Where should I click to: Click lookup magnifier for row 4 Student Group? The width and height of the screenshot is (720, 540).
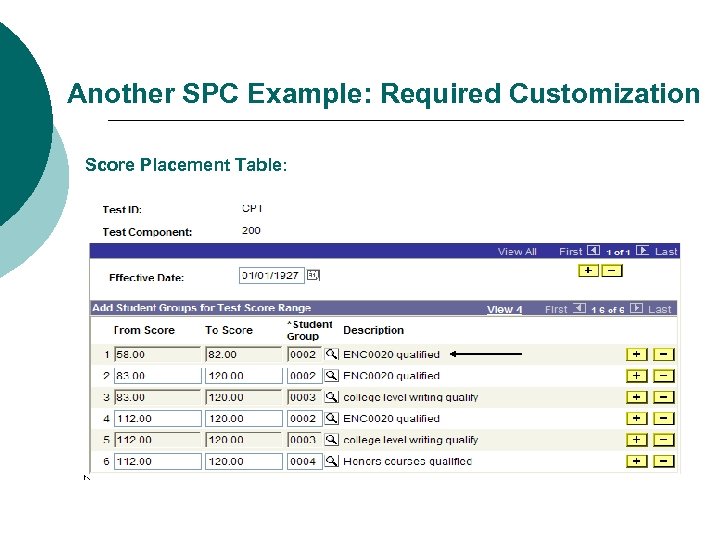[x=332, y=418]
